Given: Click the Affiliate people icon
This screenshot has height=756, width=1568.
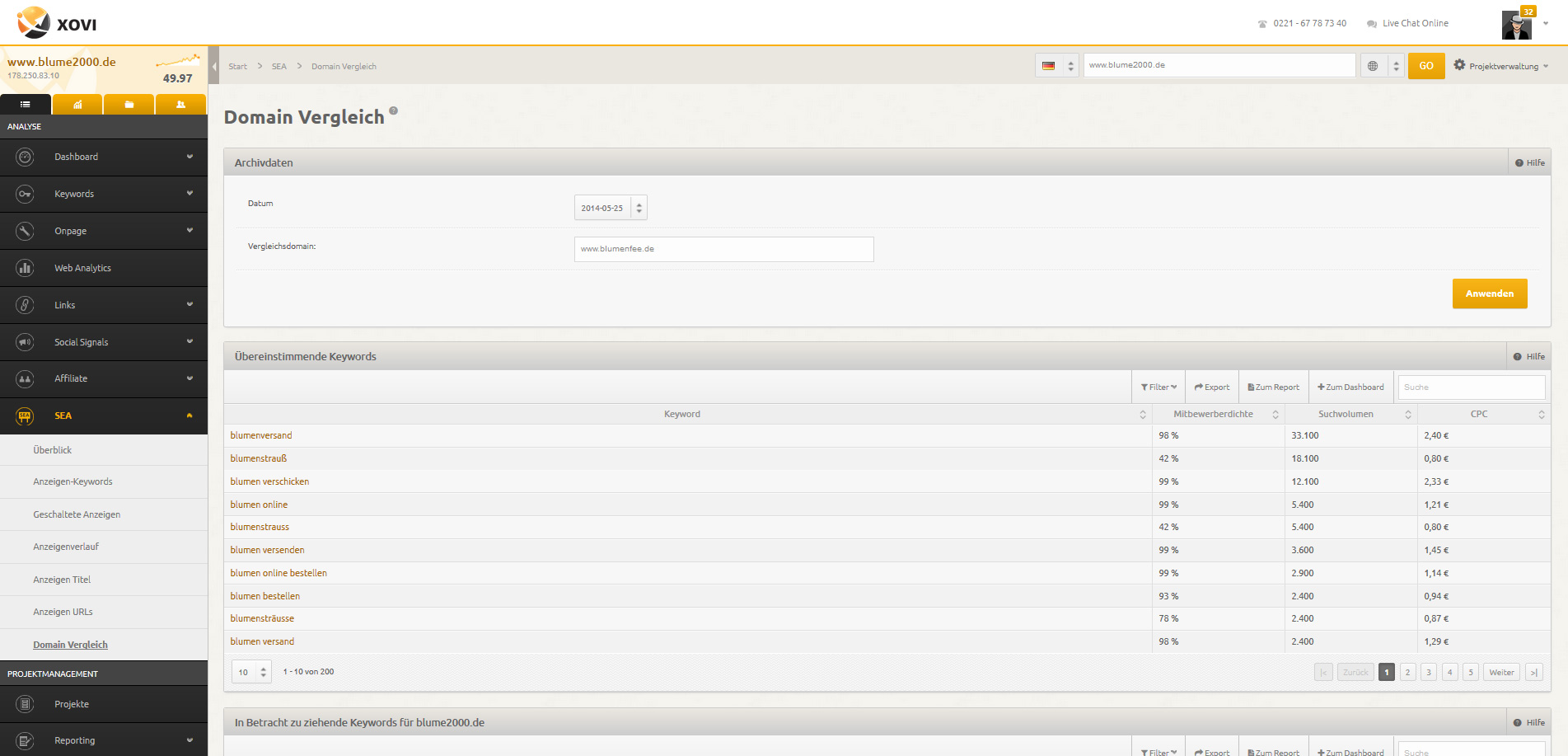Looking at the screenshot, I should coord(25,378).
